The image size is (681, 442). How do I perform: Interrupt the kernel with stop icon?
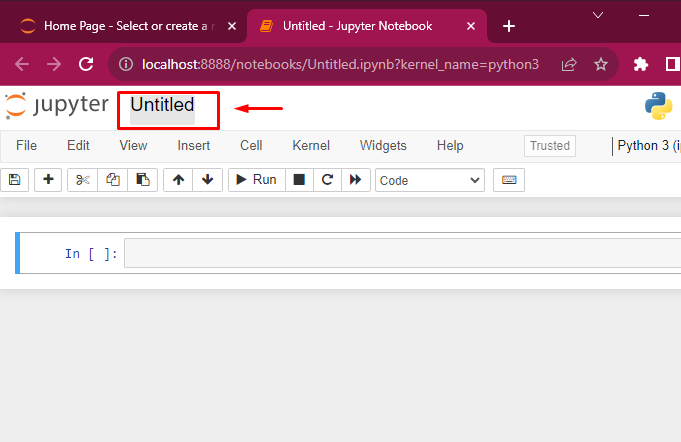click(x=299, y=180)
